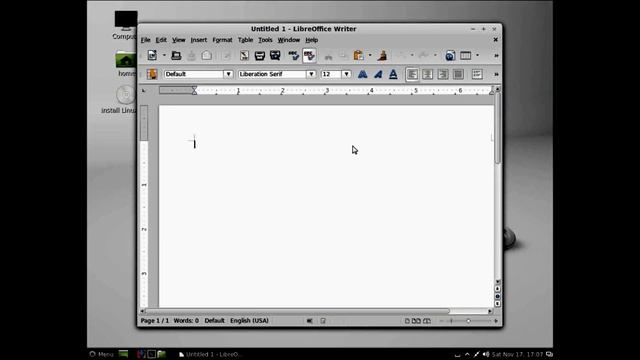Close document via menu bar X

coord(496,40)
